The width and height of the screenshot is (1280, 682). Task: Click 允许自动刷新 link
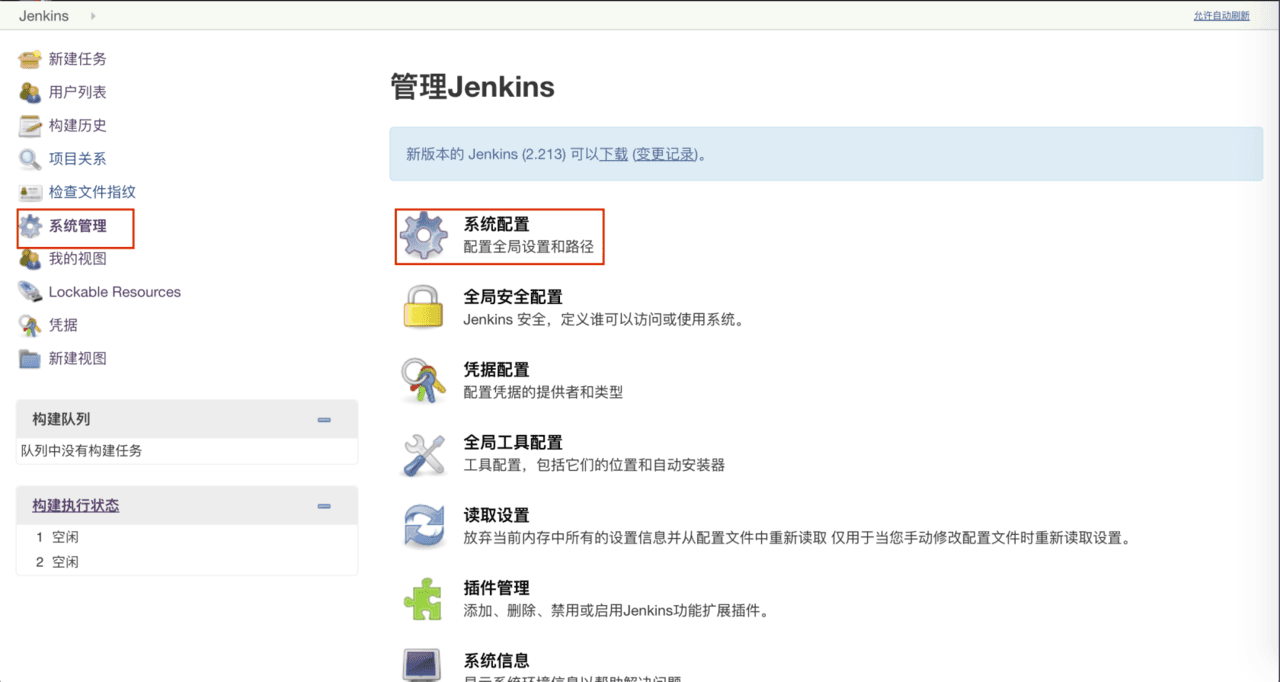point(1221,16)
